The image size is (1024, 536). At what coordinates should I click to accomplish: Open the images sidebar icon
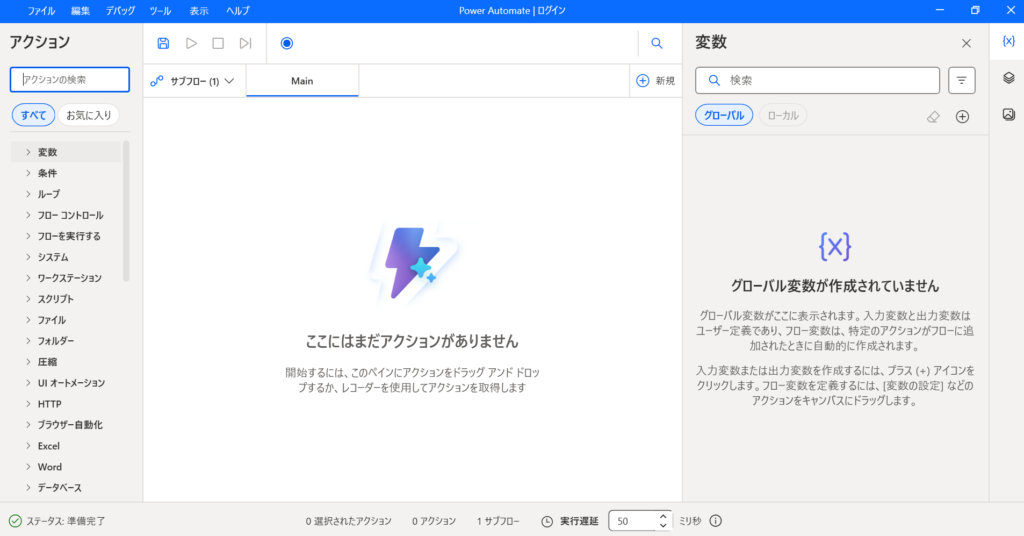click(x=1008, y=114)
